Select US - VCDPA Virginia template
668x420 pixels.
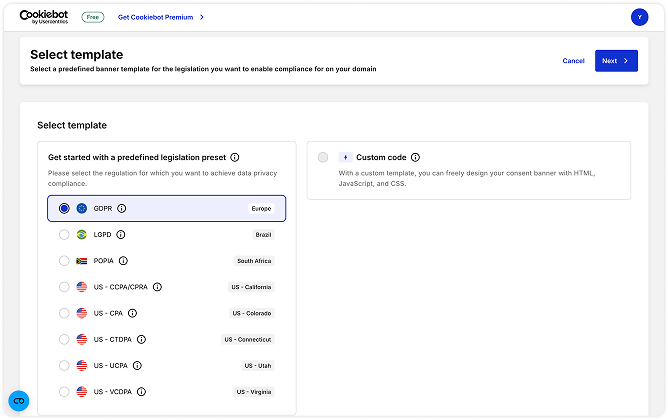(64, 392)
